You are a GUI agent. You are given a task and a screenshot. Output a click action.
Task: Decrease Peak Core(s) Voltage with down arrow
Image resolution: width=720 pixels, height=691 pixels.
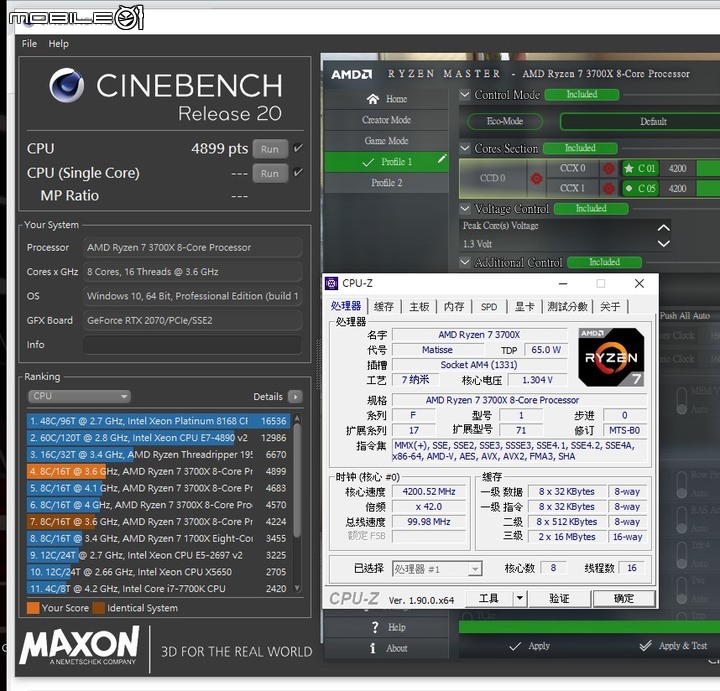click(x=664, y=243)
